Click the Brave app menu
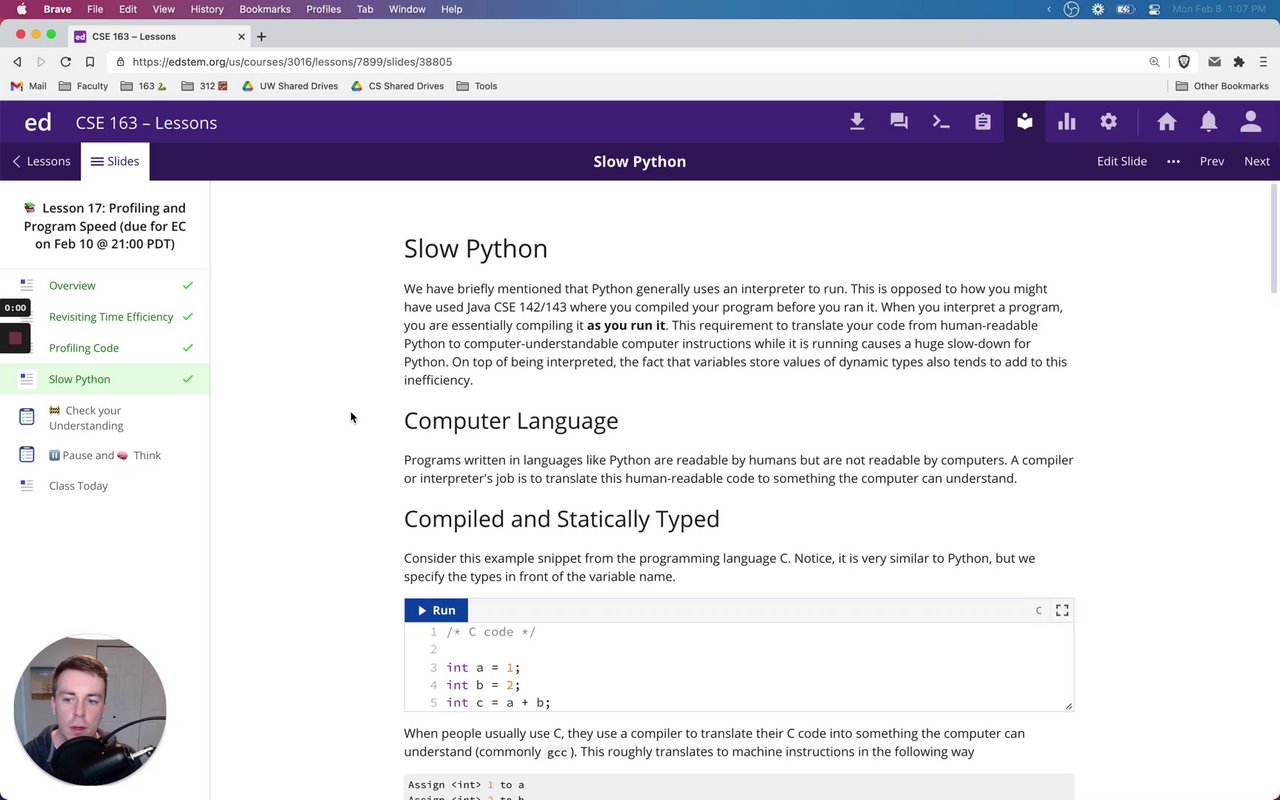1280x800 pixels. (x=57, y=9)
